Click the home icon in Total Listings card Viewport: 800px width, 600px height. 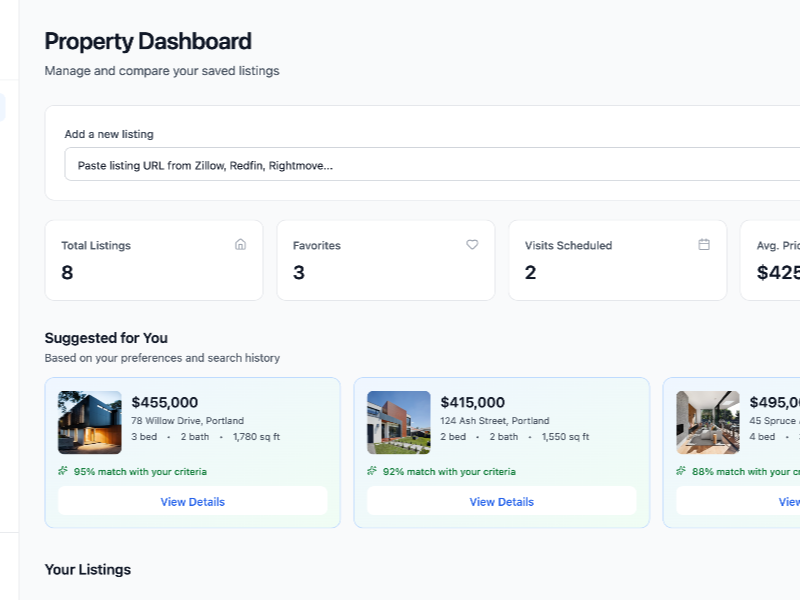(240, 244)
